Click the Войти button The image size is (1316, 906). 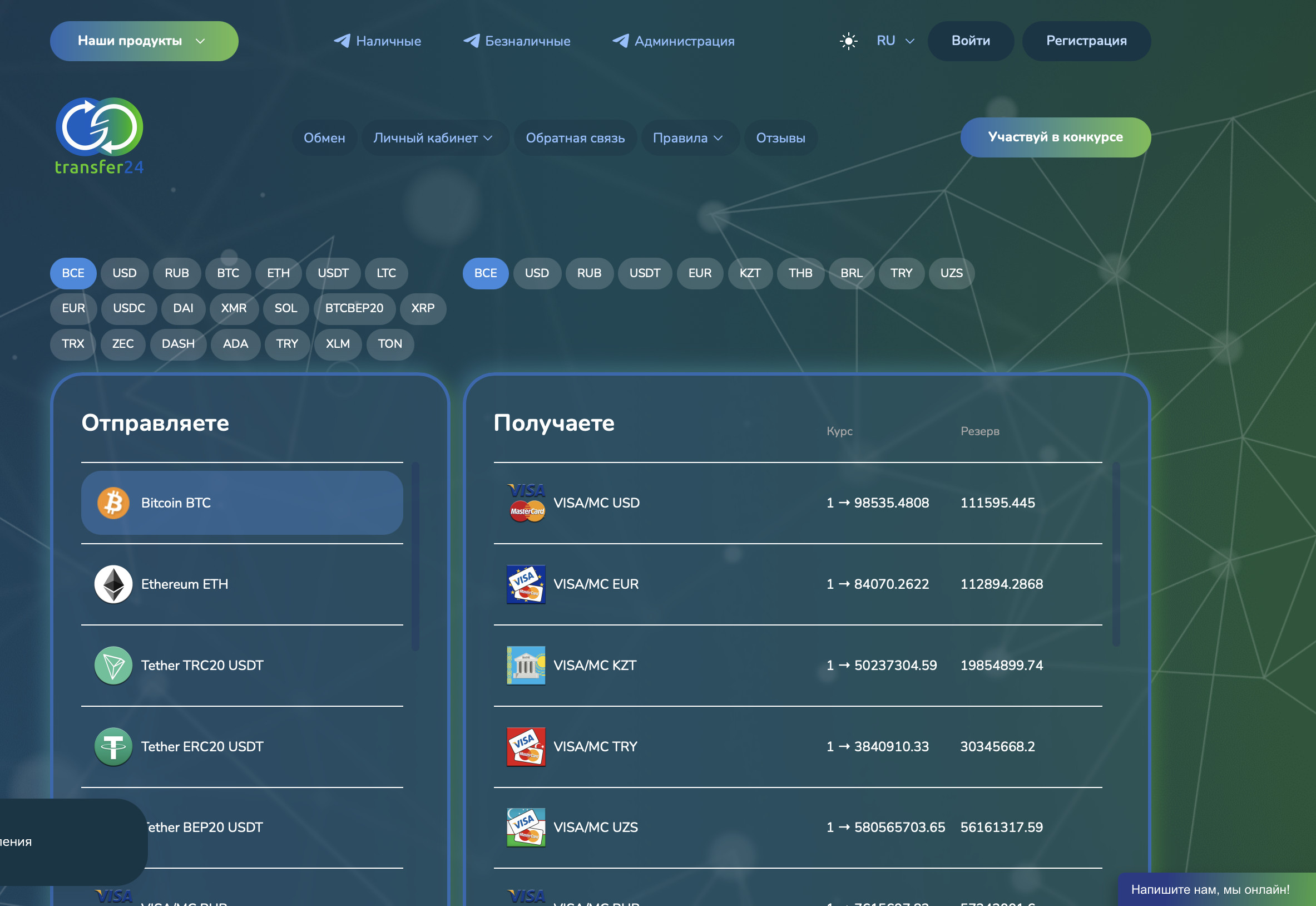[x=970, y=41]
